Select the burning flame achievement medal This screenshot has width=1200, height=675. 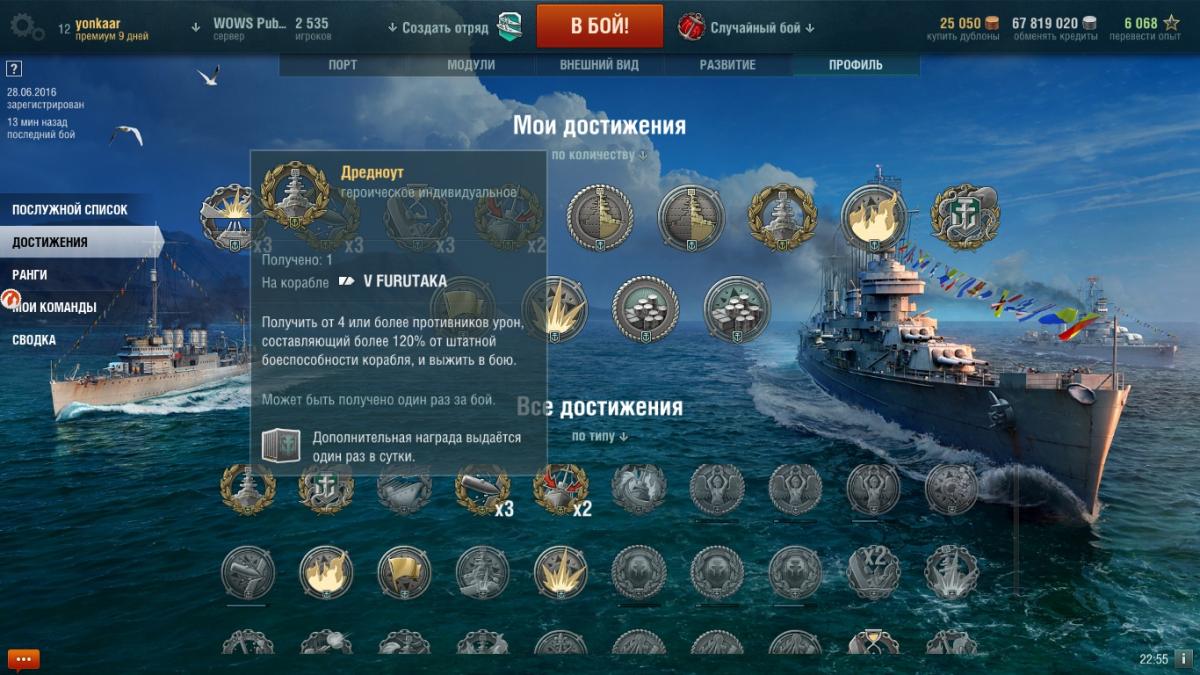pyautogui.click(x=874, y=217)
